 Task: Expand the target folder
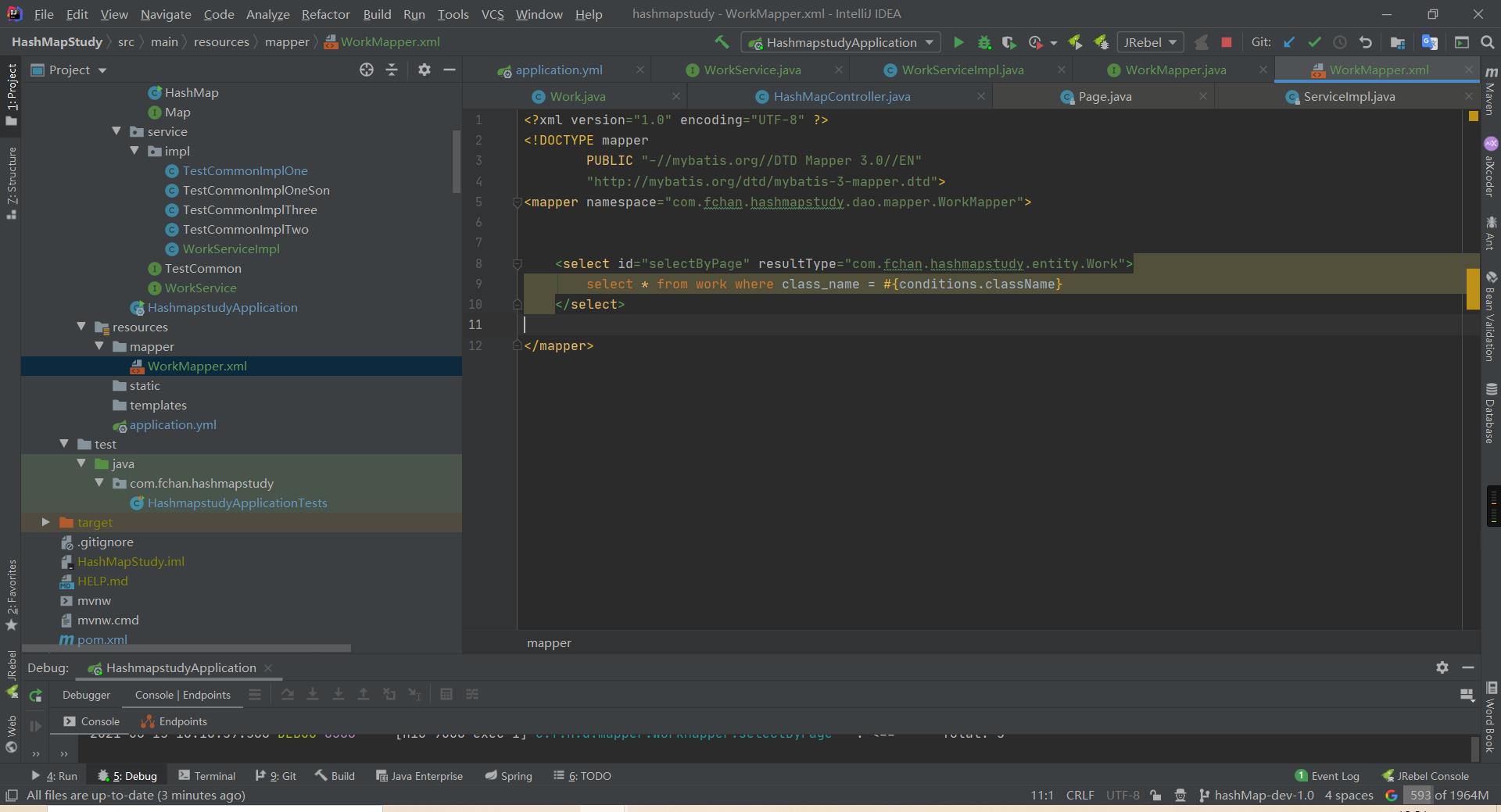(45, 522)
